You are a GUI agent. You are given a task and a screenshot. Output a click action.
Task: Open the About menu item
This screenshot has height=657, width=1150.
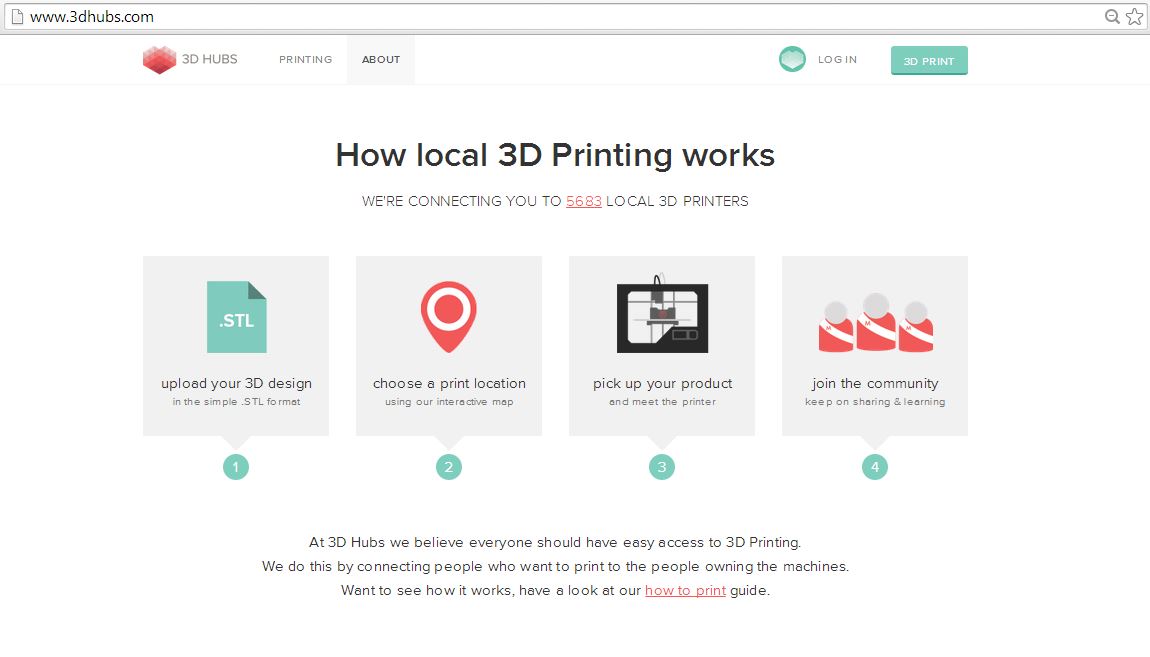pyautogui.click(x=381, y=59)
